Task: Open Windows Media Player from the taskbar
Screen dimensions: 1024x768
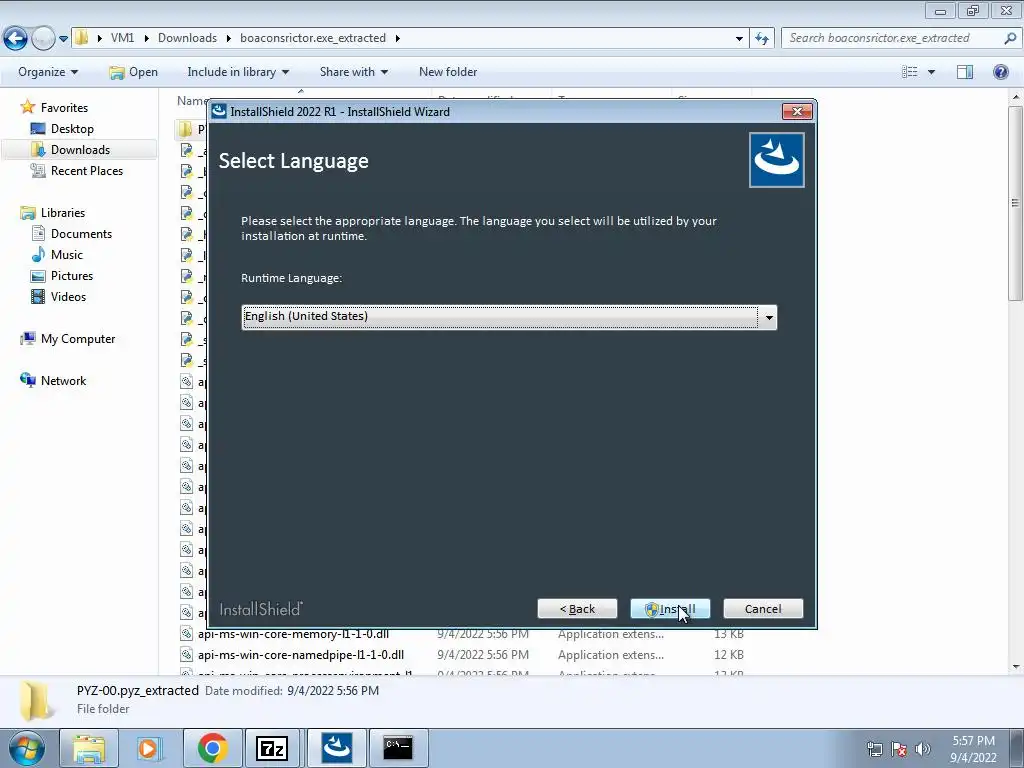Action: pos(150,748)
